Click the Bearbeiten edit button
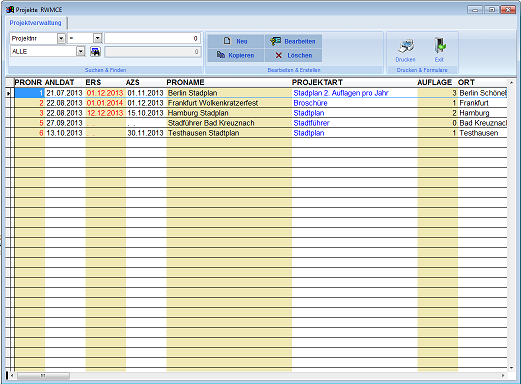Viewport: 521px width, 384px height. pos(293,41)
